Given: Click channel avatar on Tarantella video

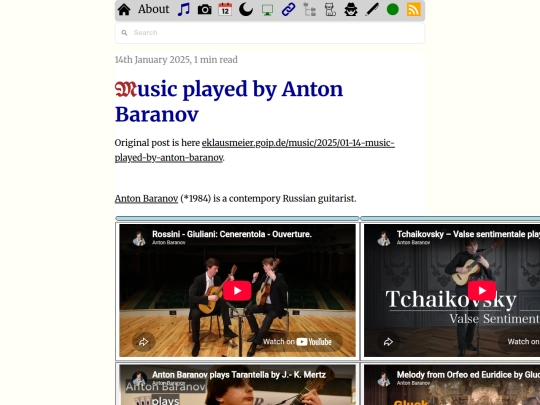Looking at the screenshot, I should (139, 379).
